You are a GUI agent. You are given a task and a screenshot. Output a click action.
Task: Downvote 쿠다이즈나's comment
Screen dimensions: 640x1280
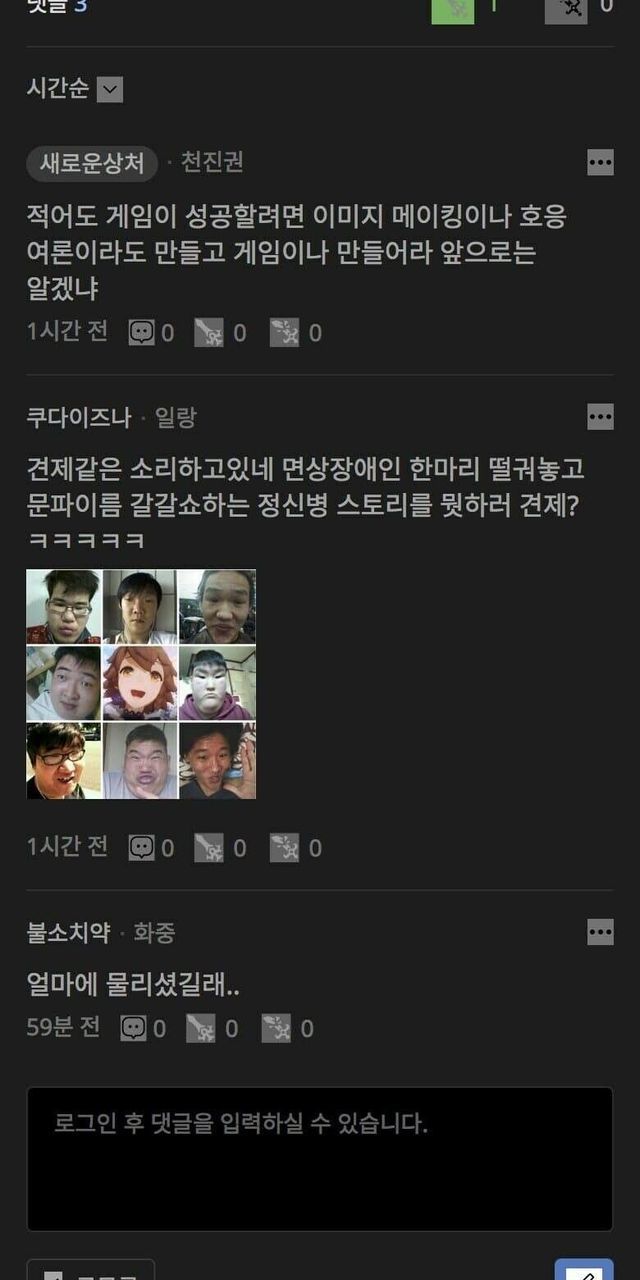pyautogui.click(x=284, y=848)
